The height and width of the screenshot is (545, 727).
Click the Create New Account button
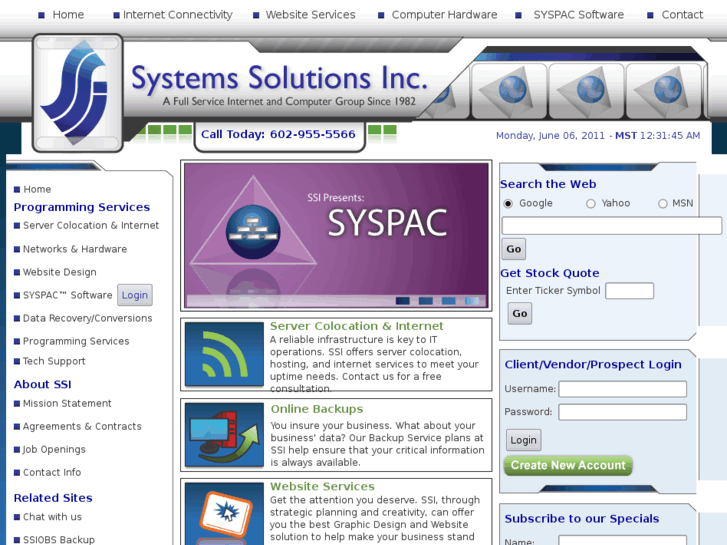(568, 465)
